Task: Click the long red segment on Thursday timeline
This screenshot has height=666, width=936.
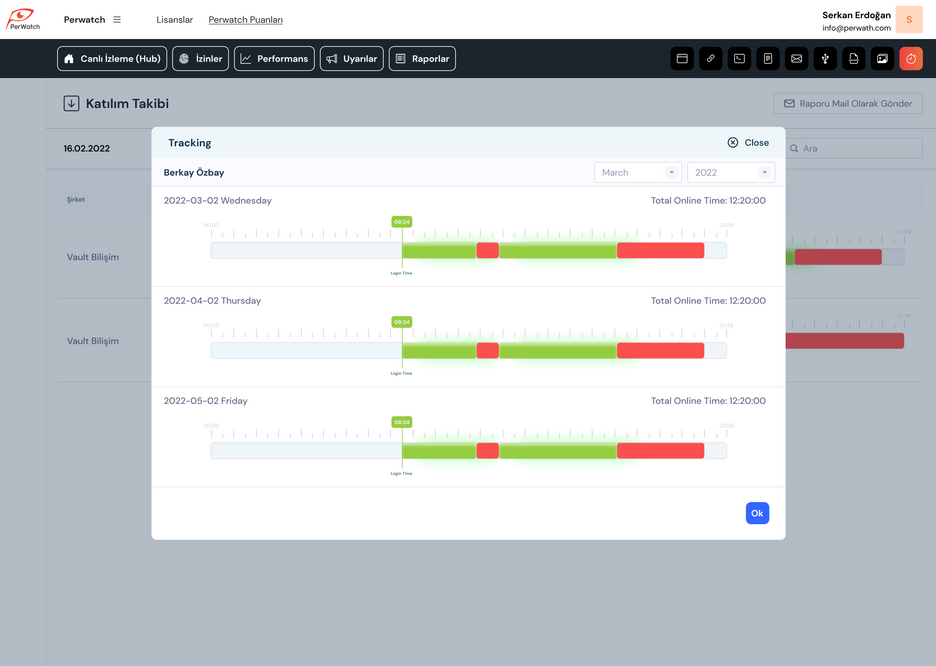Action: (x=661, y=351)
